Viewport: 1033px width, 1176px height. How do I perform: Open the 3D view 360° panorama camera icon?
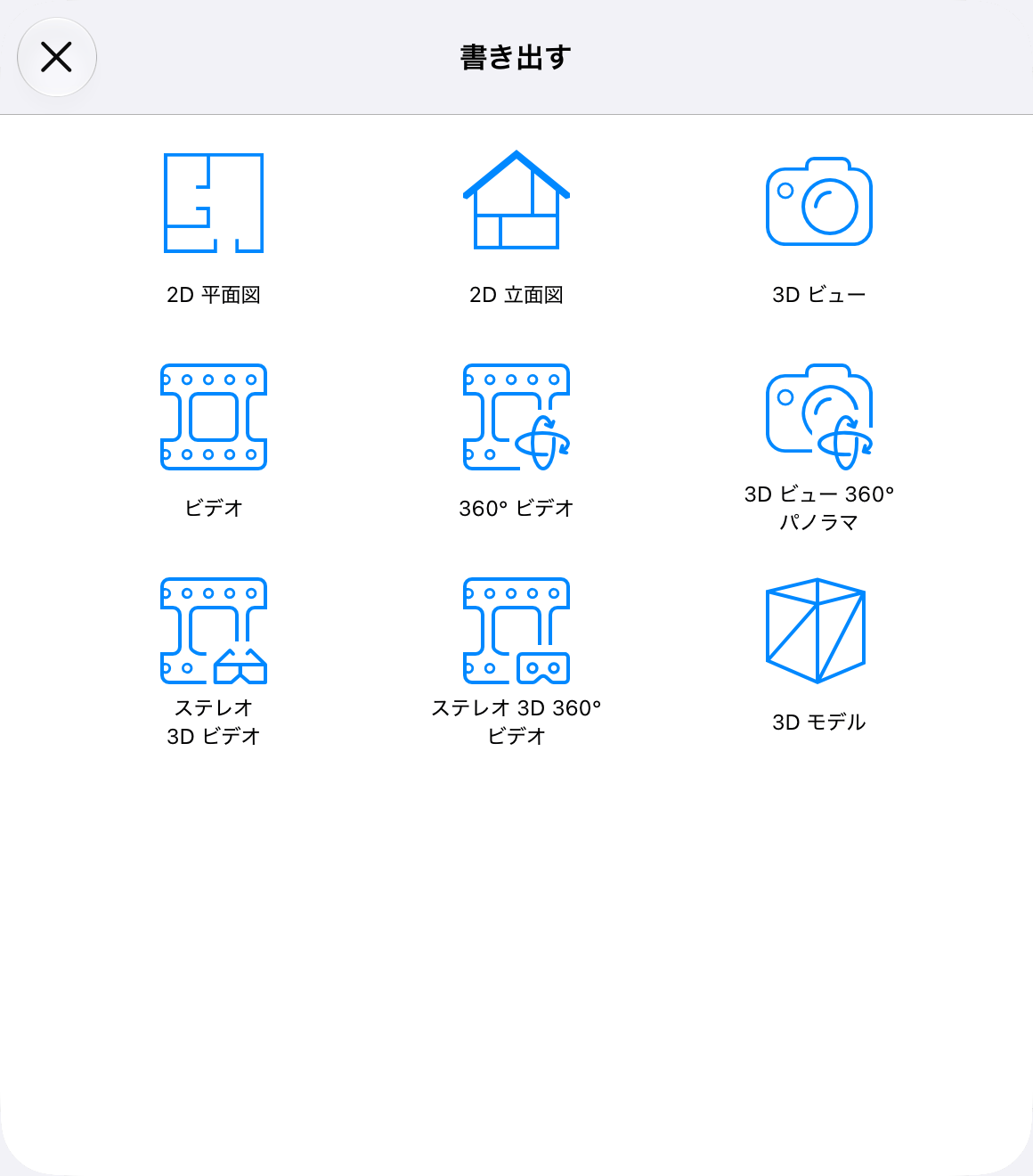click(819, 416)
